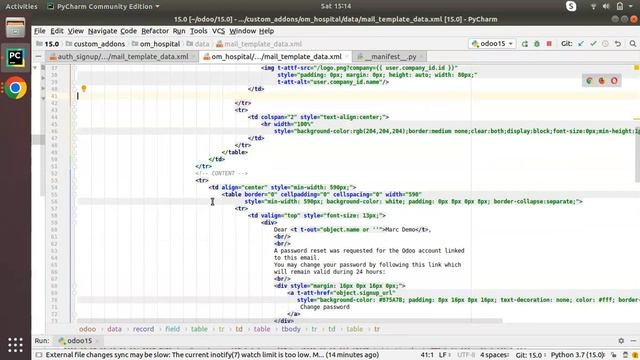
Task: Switch to __manifest__.py editor tab
Action: [x=391, y=57]
